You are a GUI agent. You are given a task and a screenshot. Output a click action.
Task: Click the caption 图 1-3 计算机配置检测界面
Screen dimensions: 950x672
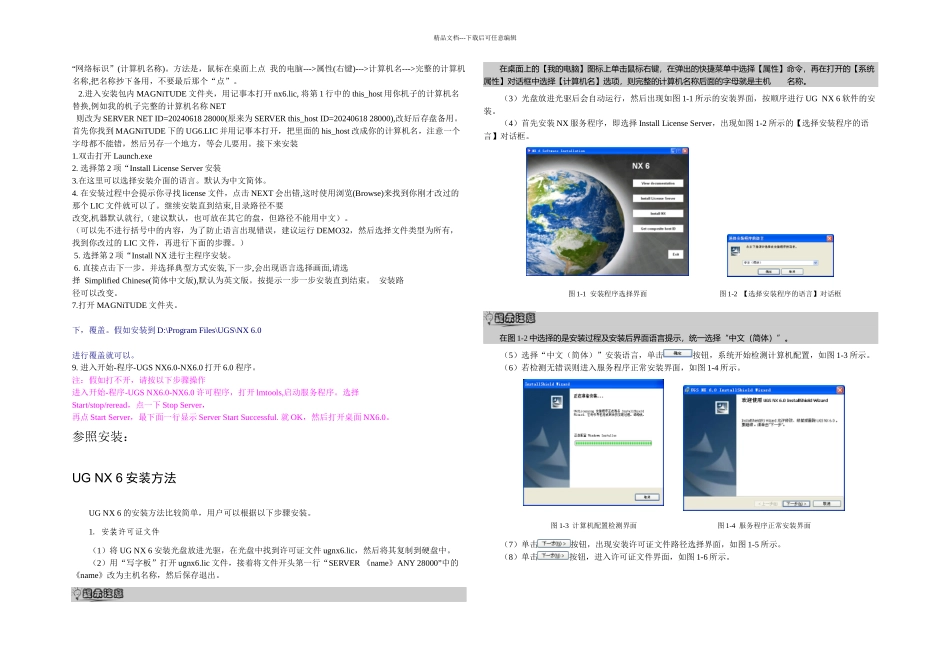[593, 525]
